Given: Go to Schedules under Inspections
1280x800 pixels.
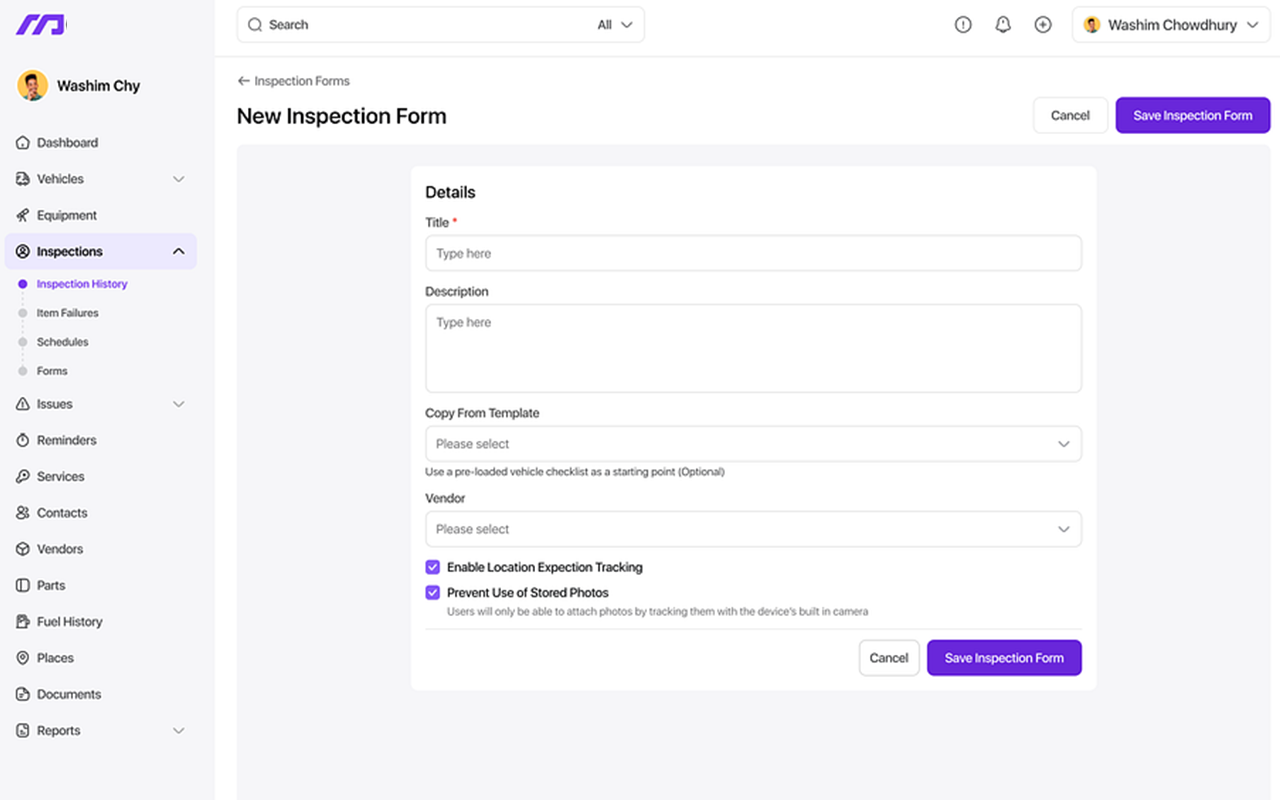Looking at the screenshot, I should (x=62, y=342).
